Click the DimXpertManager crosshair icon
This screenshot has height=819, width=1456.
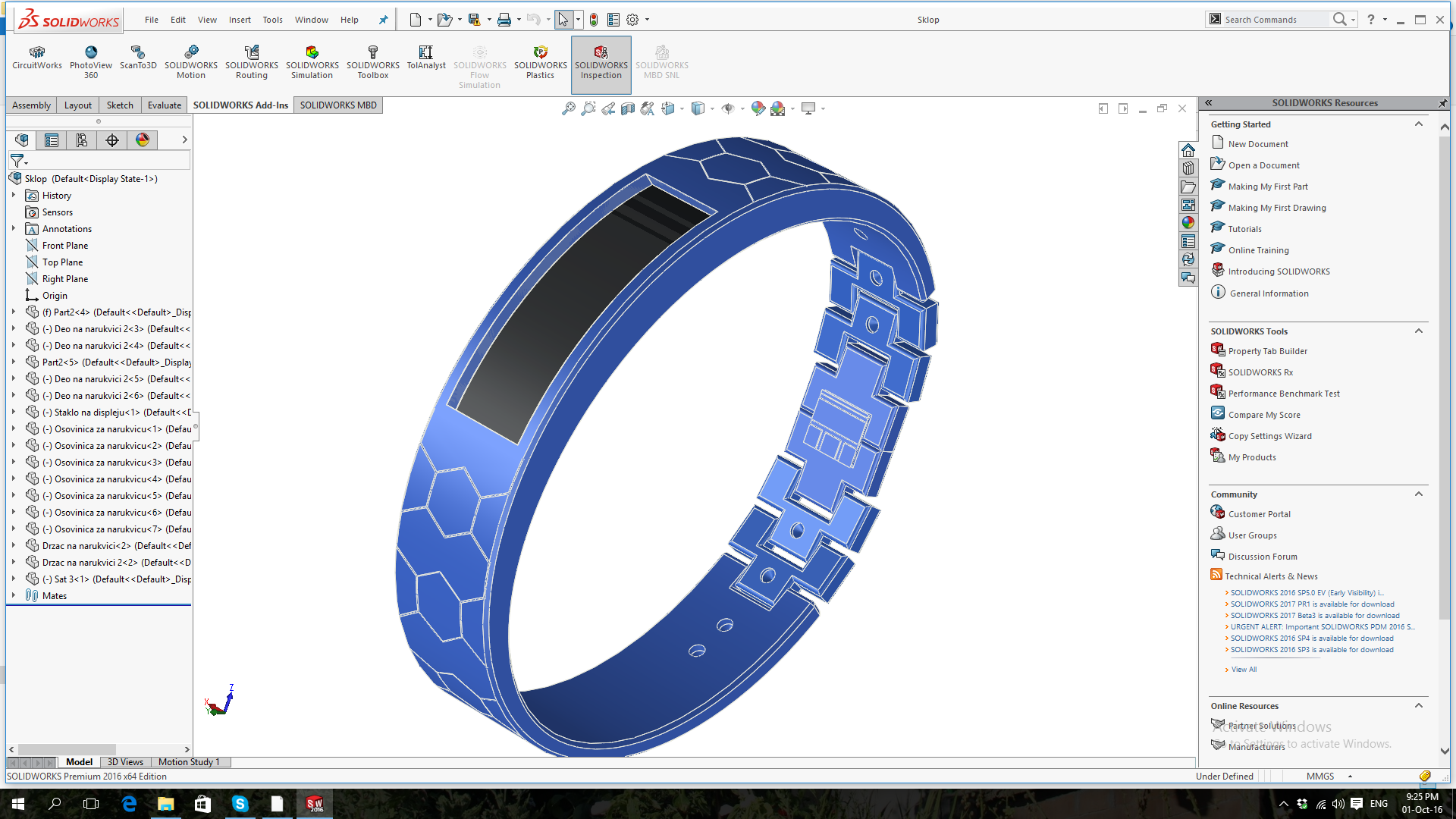click(x=112, y=140)
